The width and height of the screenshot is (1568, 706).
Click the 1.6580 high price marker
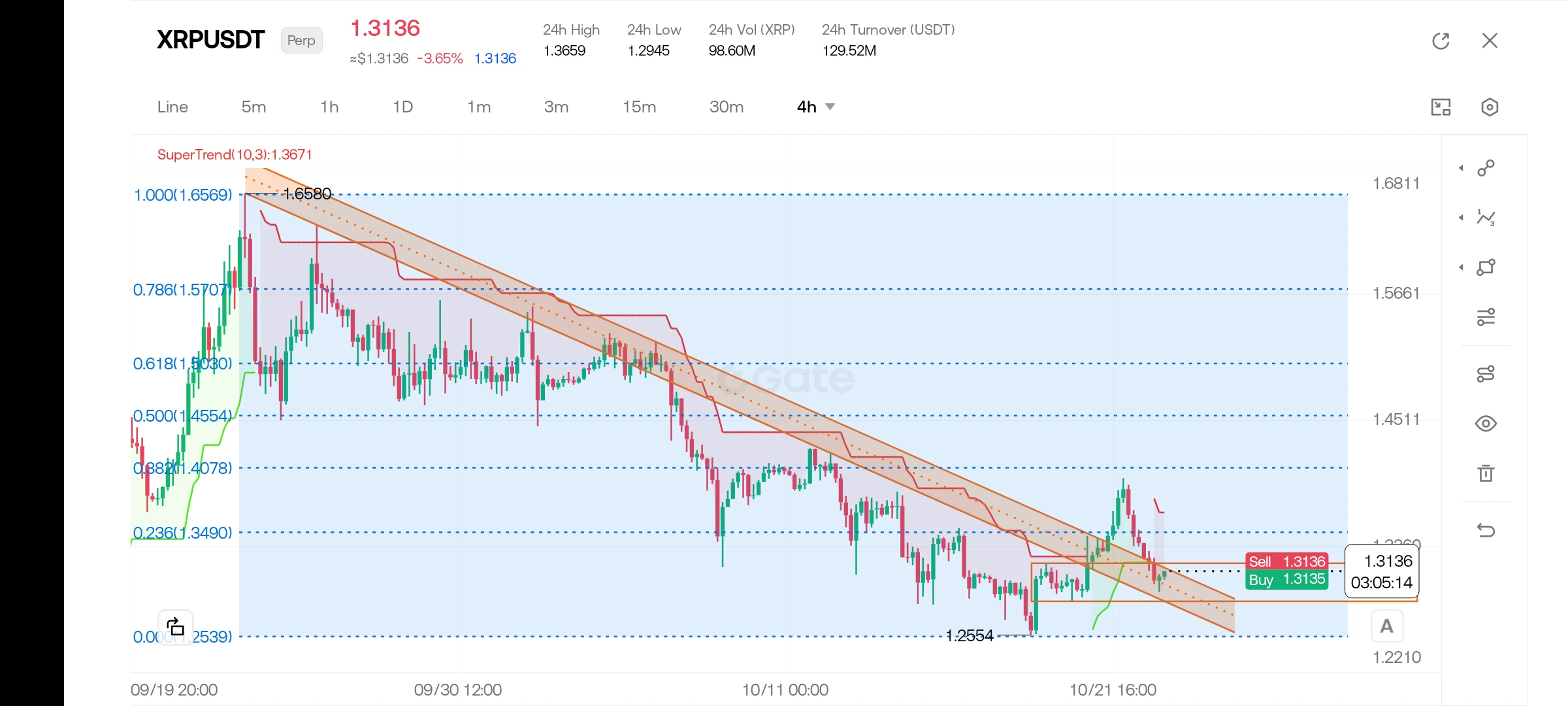pos(308,193)
